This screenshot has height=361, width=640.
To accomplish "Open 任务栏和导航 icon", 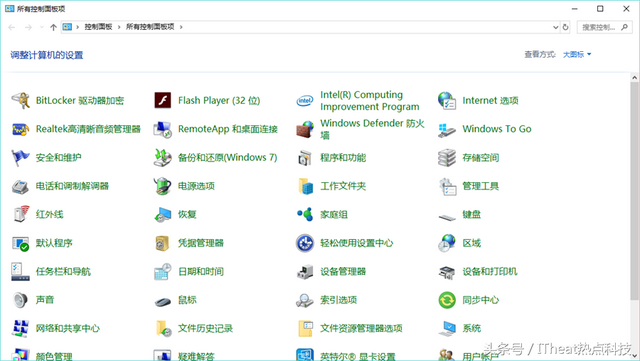I will click(20, 272).
